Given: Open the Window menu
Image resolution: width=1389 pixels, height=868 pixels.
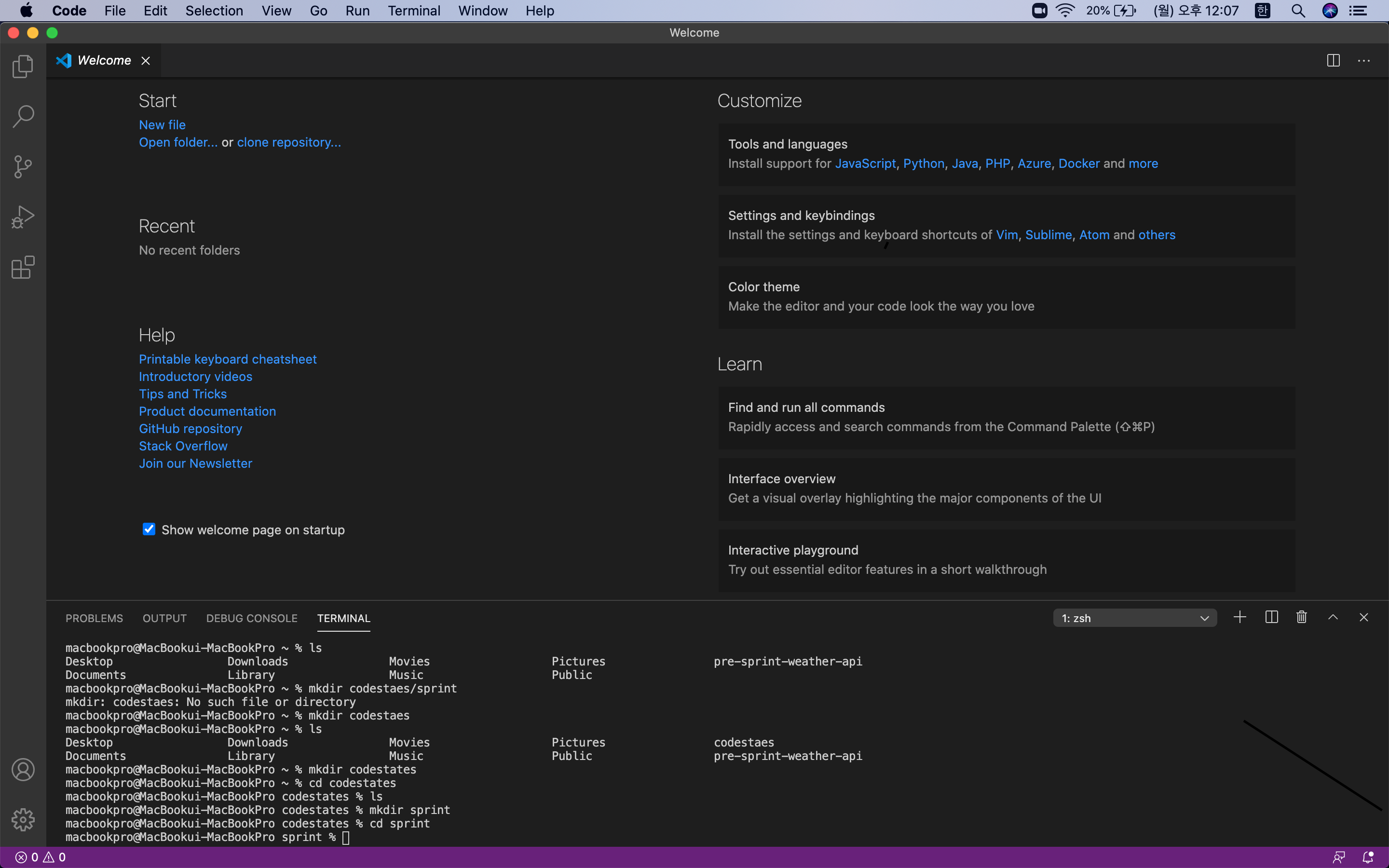Looking at the screenshot, I should point(483,11).
